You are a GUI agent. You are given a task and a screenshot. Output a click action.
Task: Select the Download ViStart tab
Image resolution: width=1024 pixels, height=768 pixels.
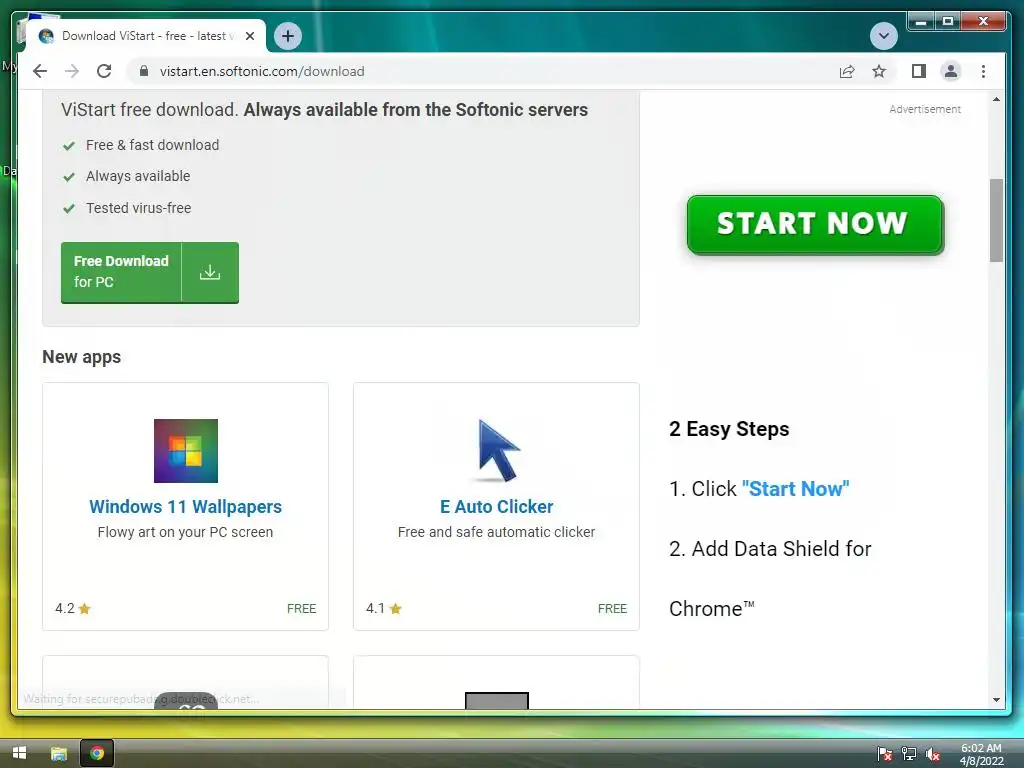(x=145, y=36)
